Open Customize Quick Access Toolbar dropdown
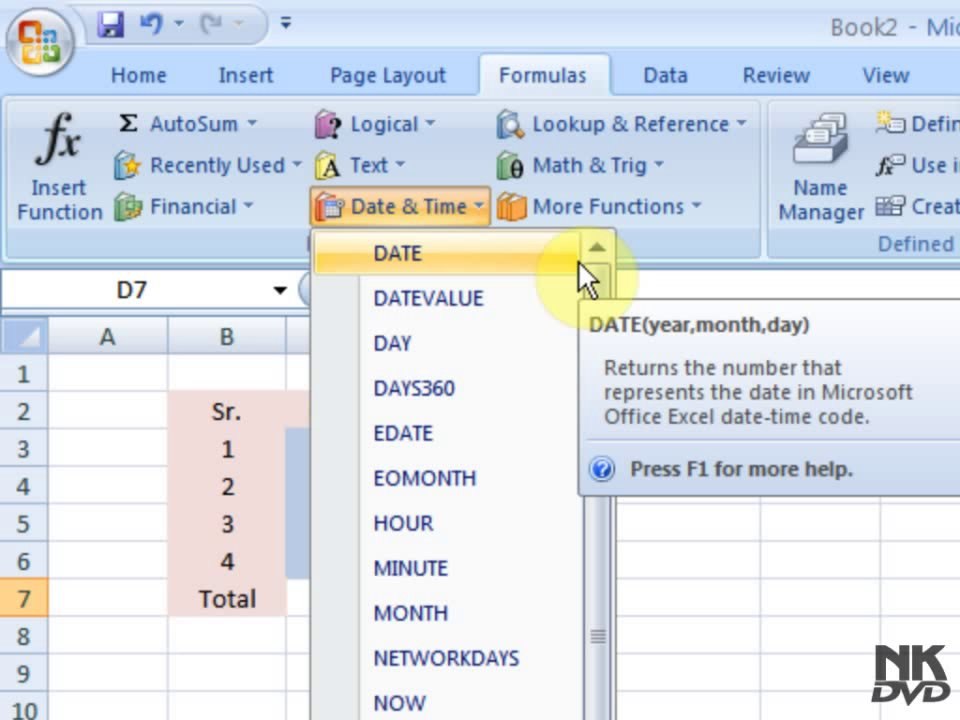The image size is (960, 720). [285, 23]
